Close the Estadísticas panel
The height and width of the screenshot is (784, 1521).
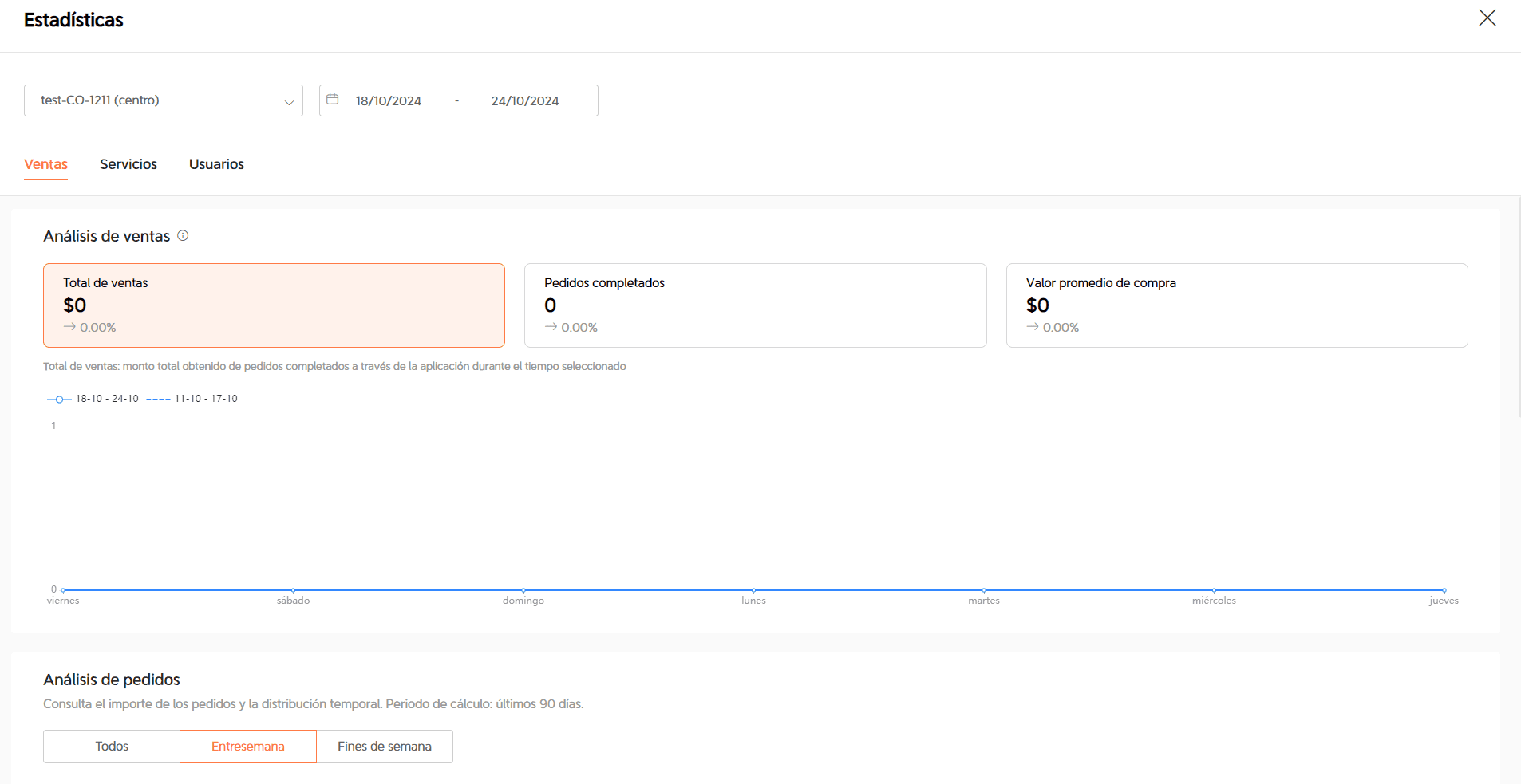(x=1487, y=18)
